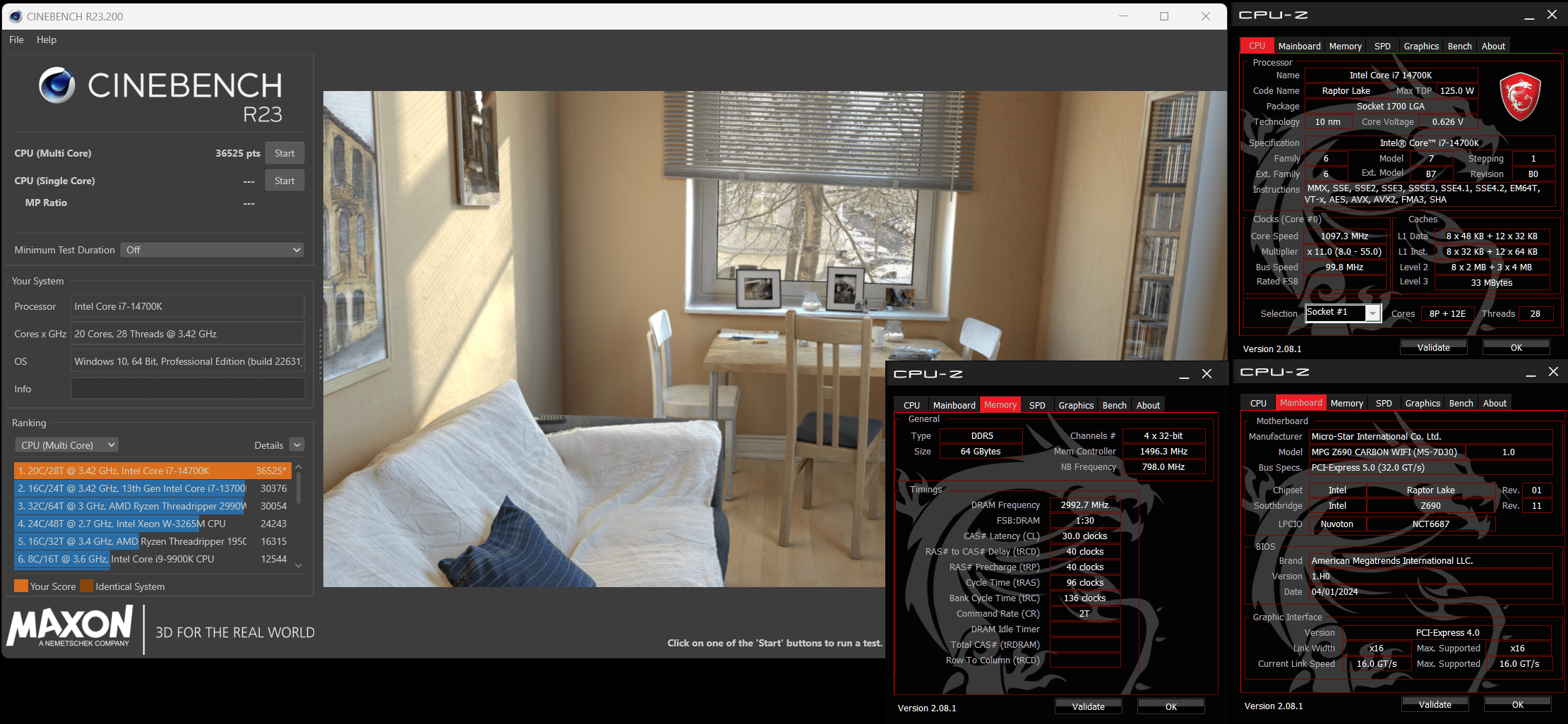Switch to Mainboard tab in top CPU-Z window

pyautogui.click(x=1299, y=46)
